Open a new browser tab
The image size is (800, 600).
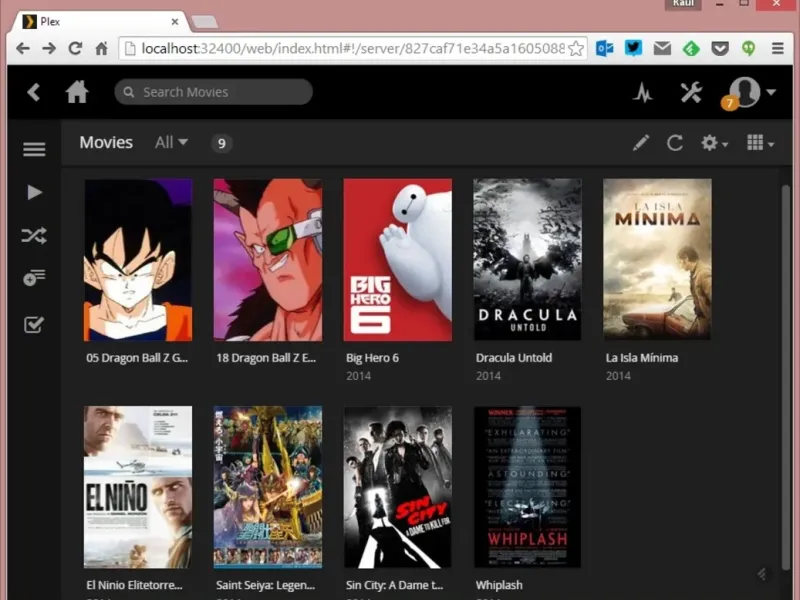[205, 22]
